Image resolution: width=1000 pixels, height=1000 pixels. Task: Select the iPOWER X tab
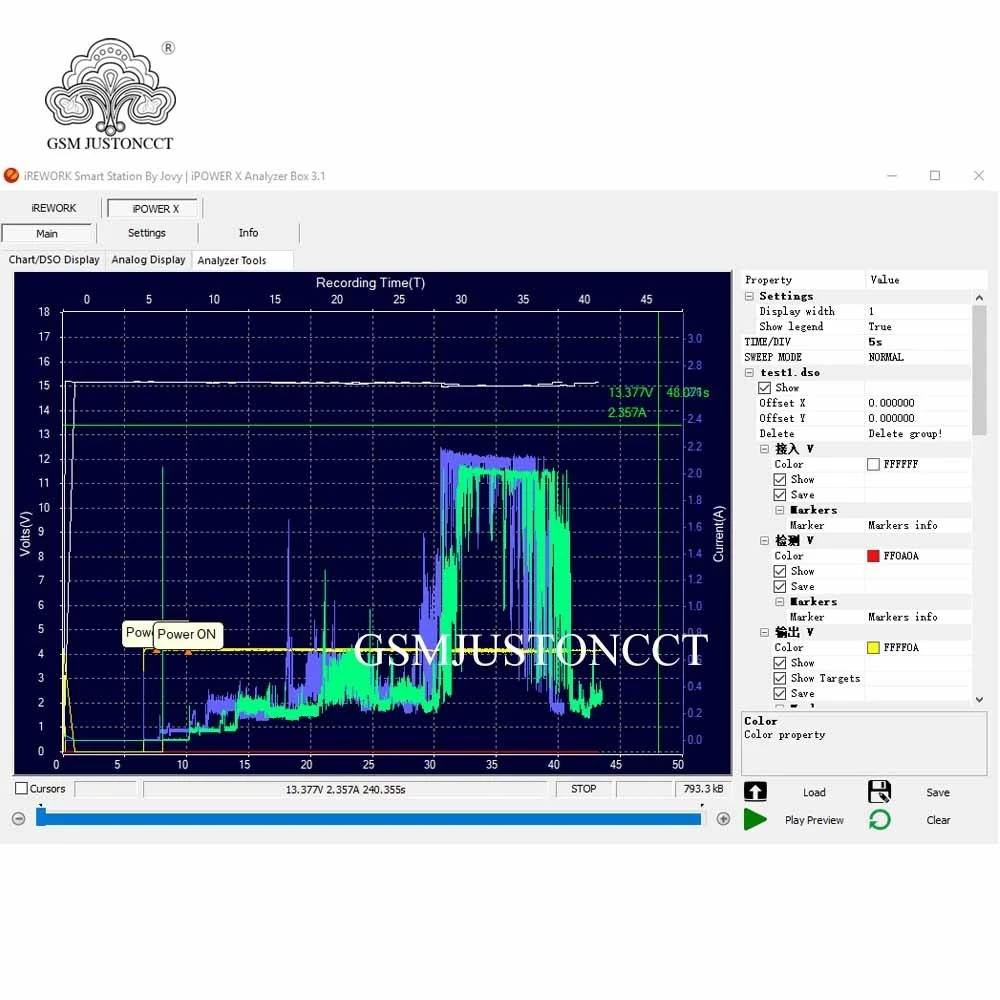[155, 209]
